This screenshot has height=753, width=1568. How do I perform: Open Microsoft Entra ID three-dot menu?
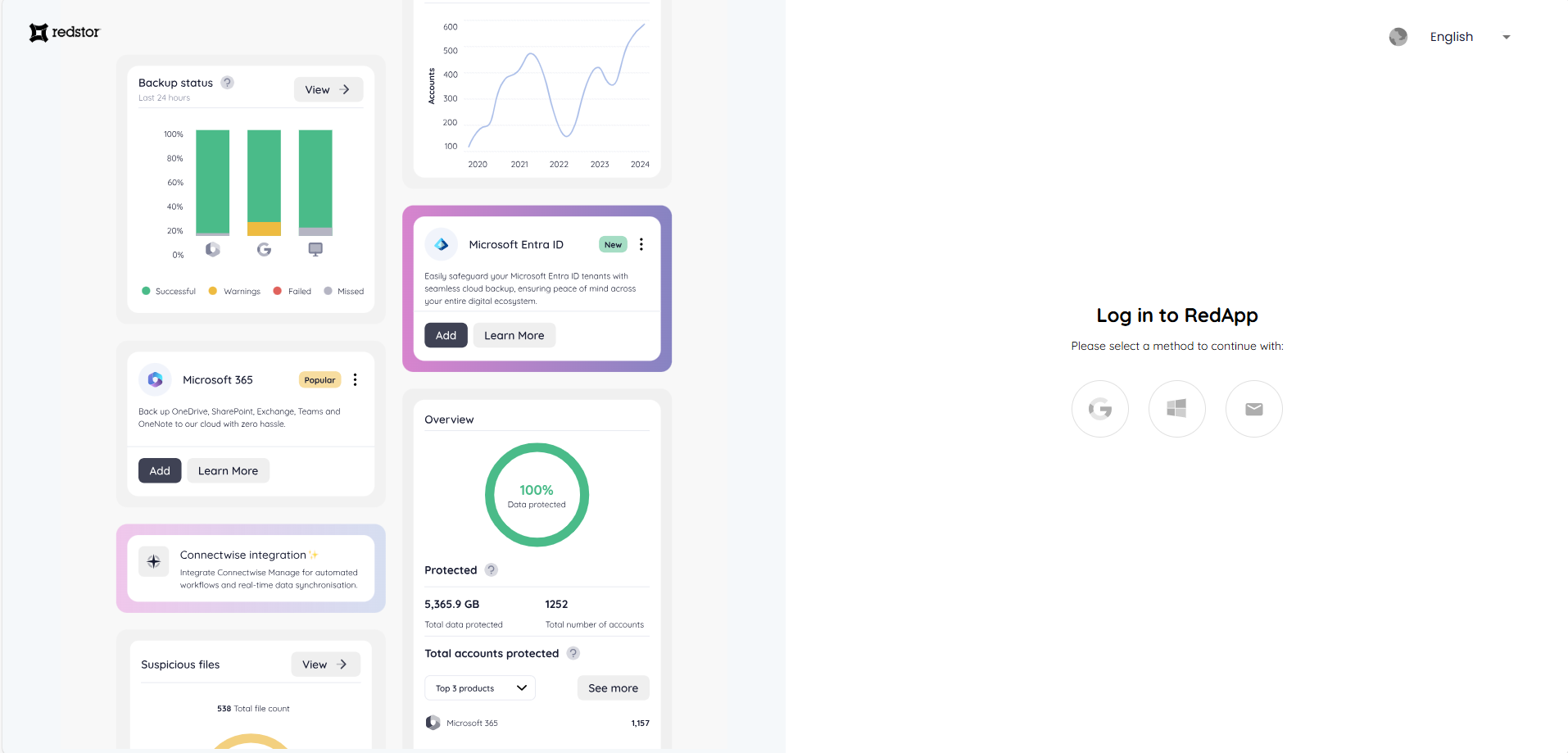pyautogui.click(x=641, y=244)
